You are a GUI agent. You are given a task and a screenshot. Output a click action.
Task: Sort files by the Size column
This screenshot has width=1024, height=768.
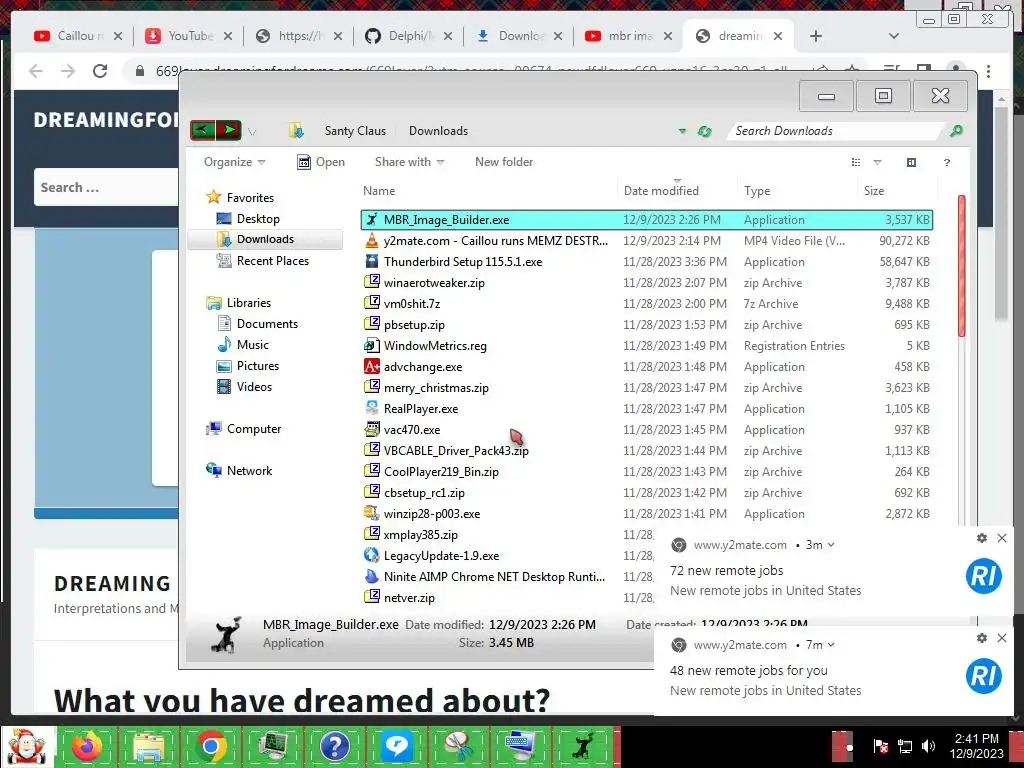pyautogui.click(x=874, y=191)
